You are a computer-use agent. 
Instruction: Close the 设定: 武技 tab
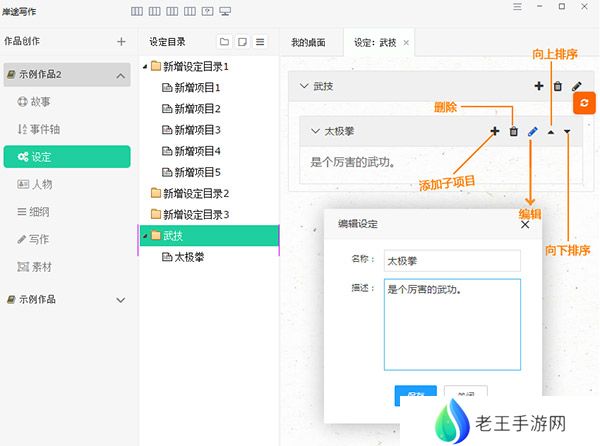[x=406, y=43]
